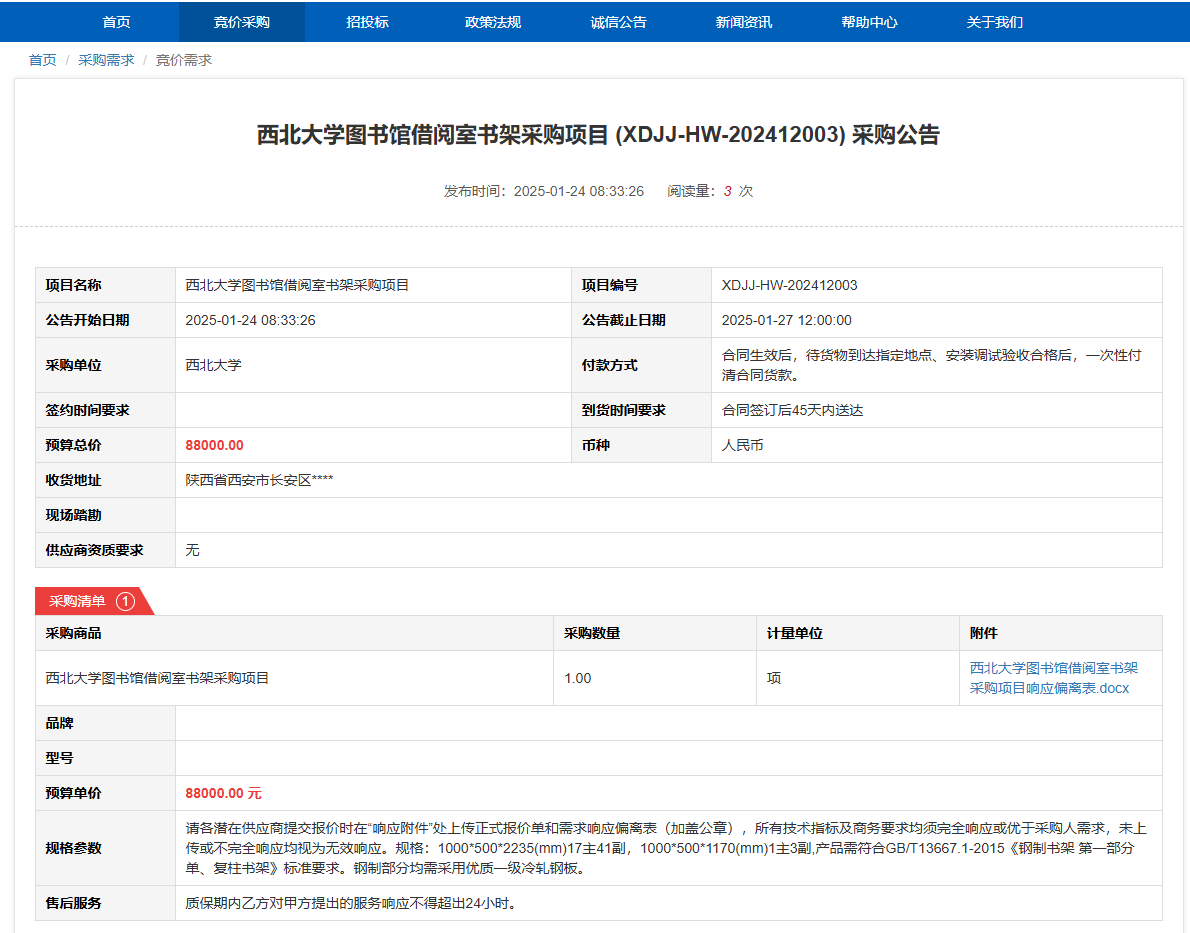This screenshot has width=1190, height=933.
Task: Click the 竞价需求 breadcrumb item
Action: pos(184,60)
